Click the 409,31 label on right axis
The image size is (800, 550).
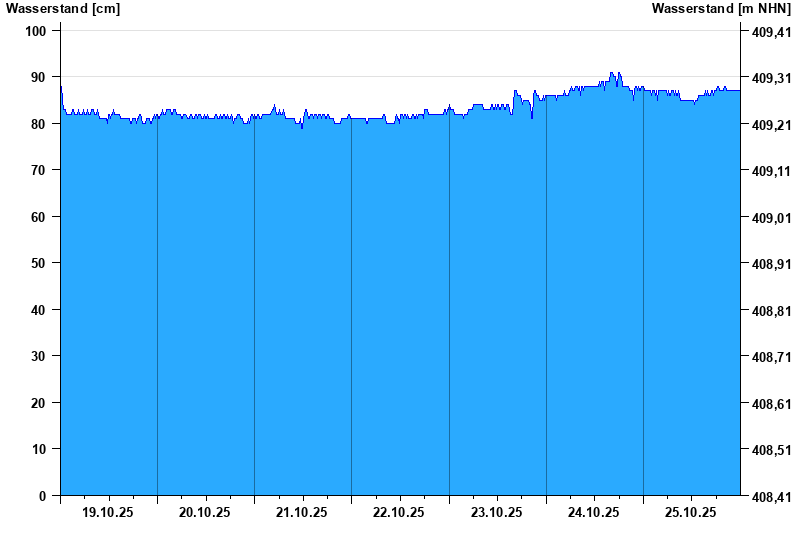(771, 79)
